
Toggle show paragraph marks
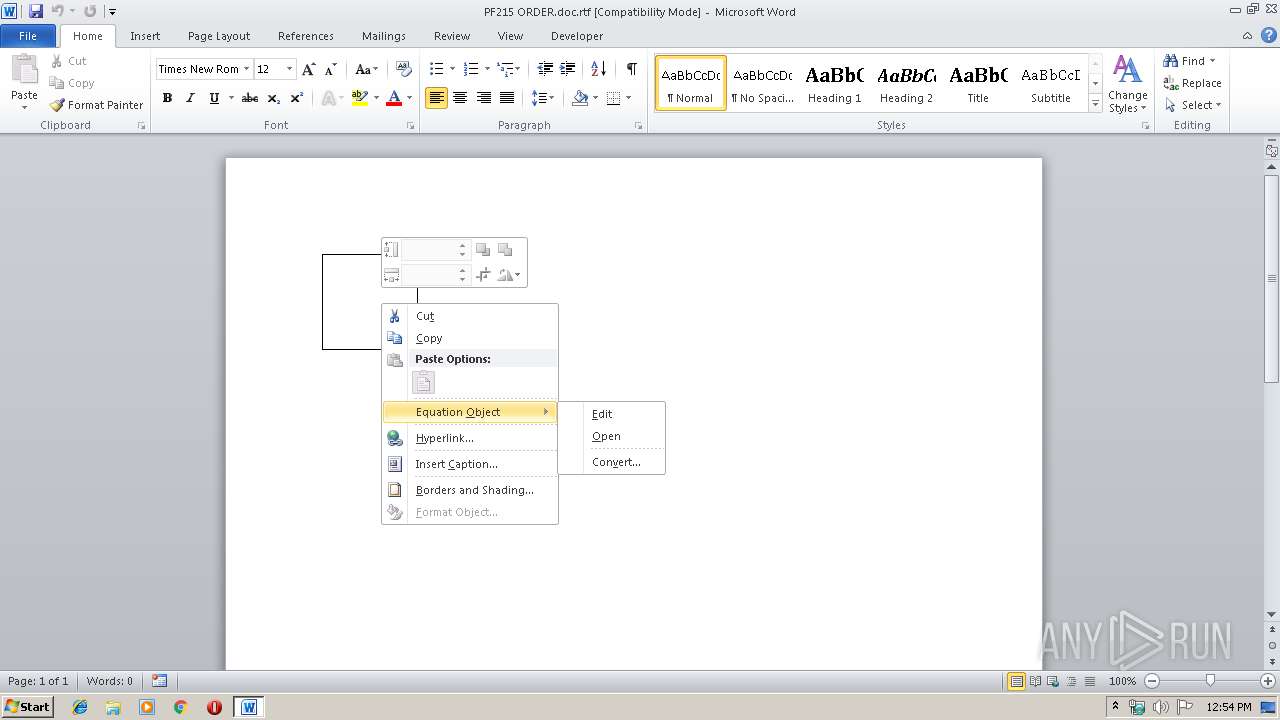[x=631, y=69]
